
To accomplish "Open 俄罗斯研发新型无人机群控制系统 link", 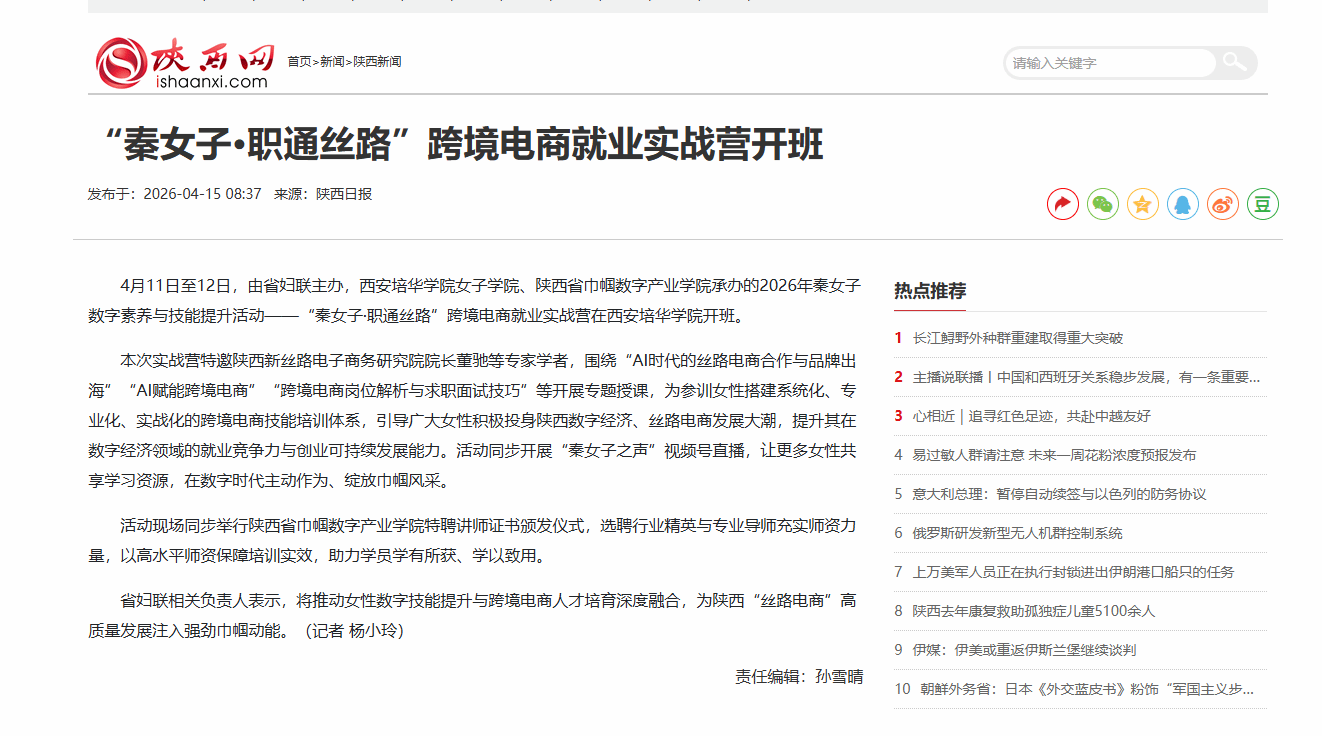I will pyautogui.click(x=1017, y=533).
